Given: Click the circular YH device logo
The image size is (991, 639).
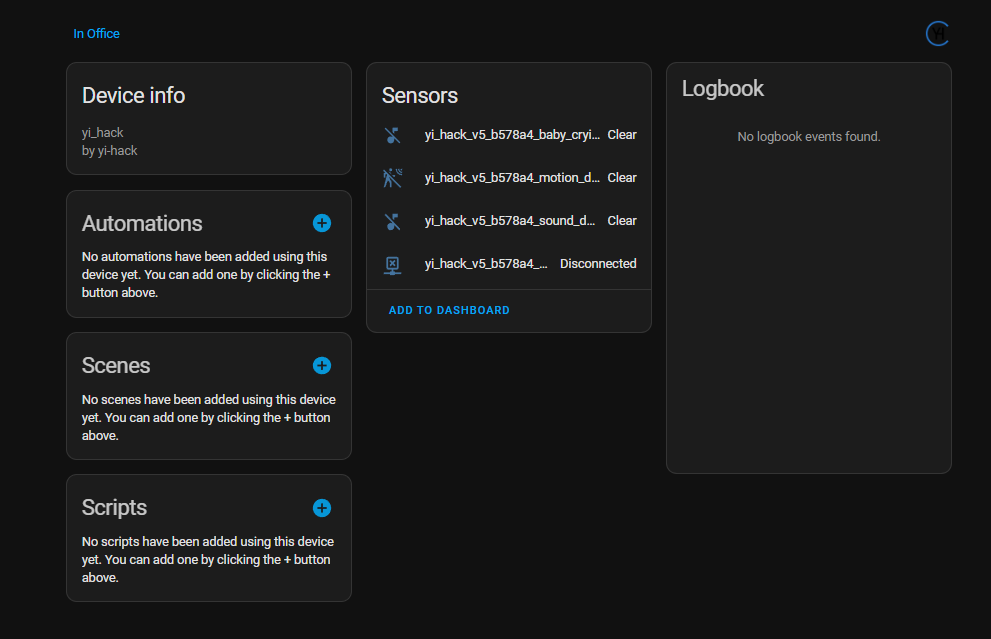Looking at the screenshot, I should (937, 33).
